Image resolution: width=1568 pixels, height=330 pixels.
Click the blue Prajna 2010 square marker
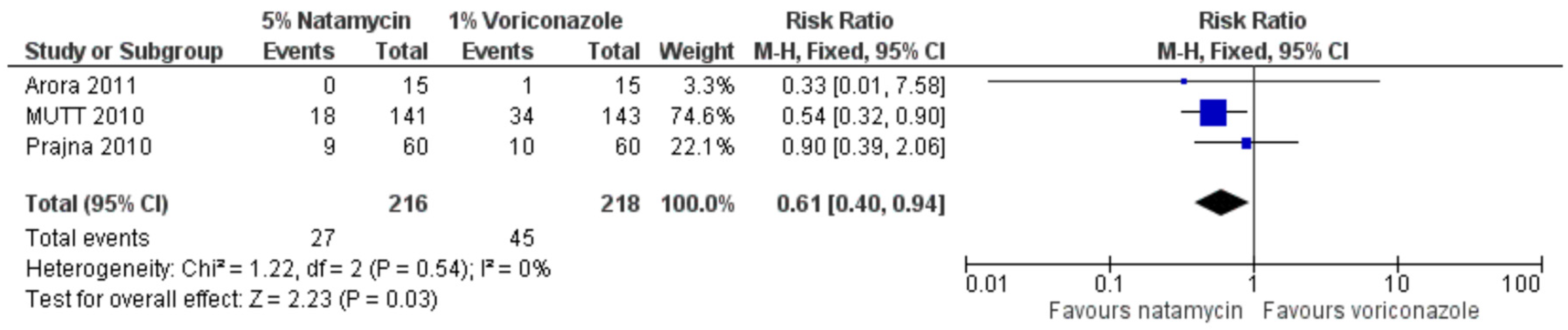click(x=1246, y=144)
